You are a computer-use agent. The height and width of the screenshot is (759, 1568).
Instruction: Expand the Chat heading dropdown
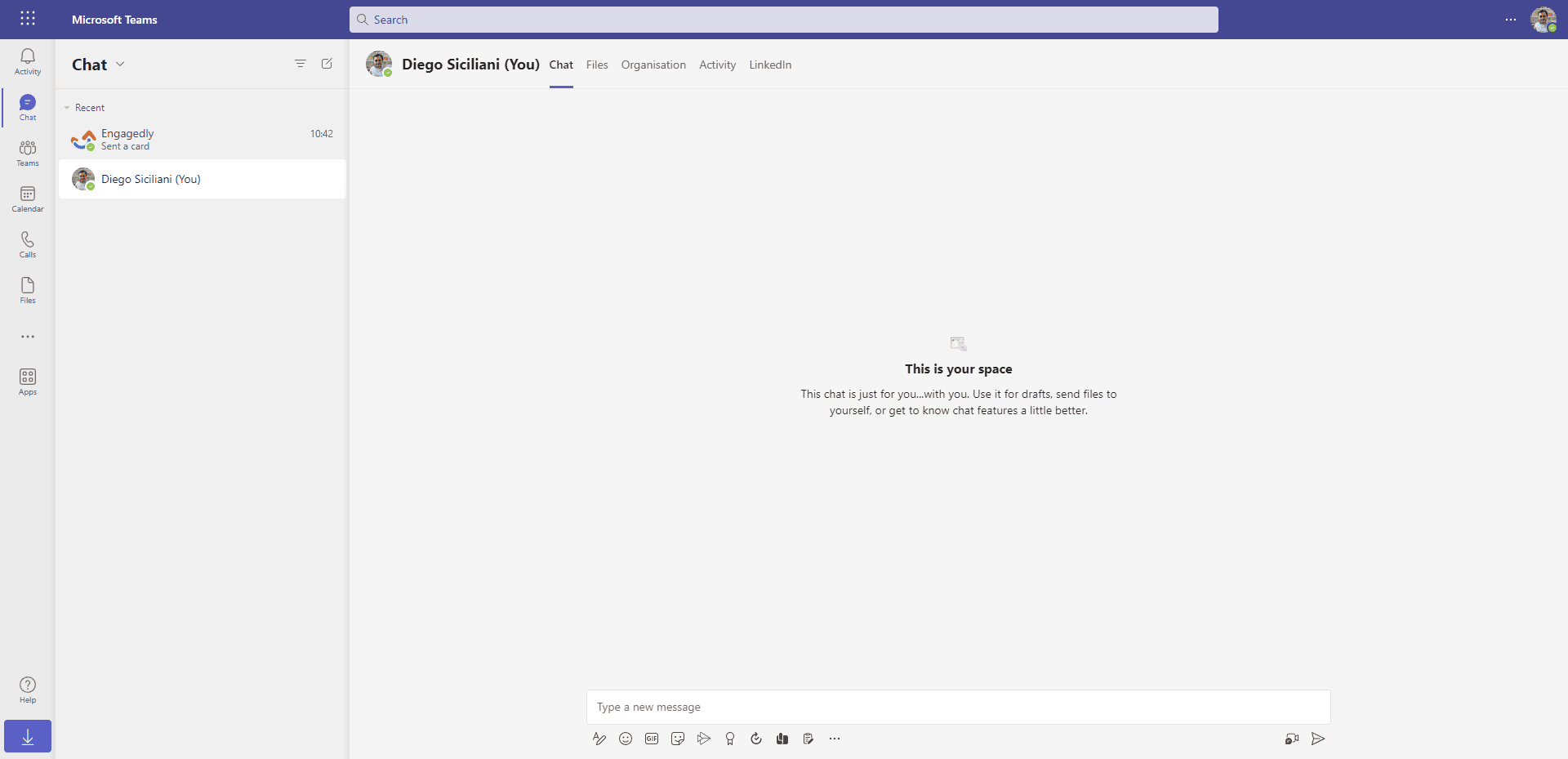pos(120,64)
